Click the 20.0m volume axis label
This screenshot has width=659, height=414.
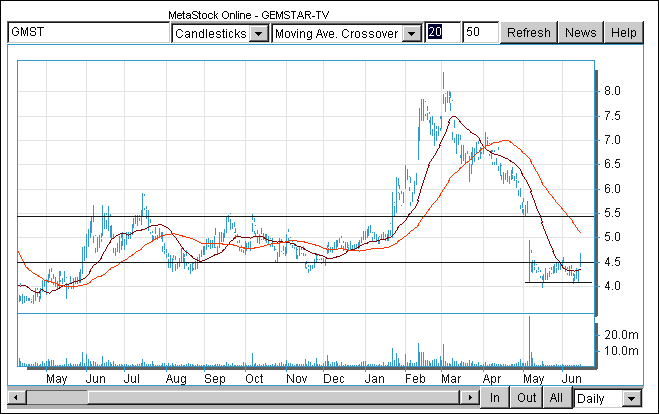[621, 335]
